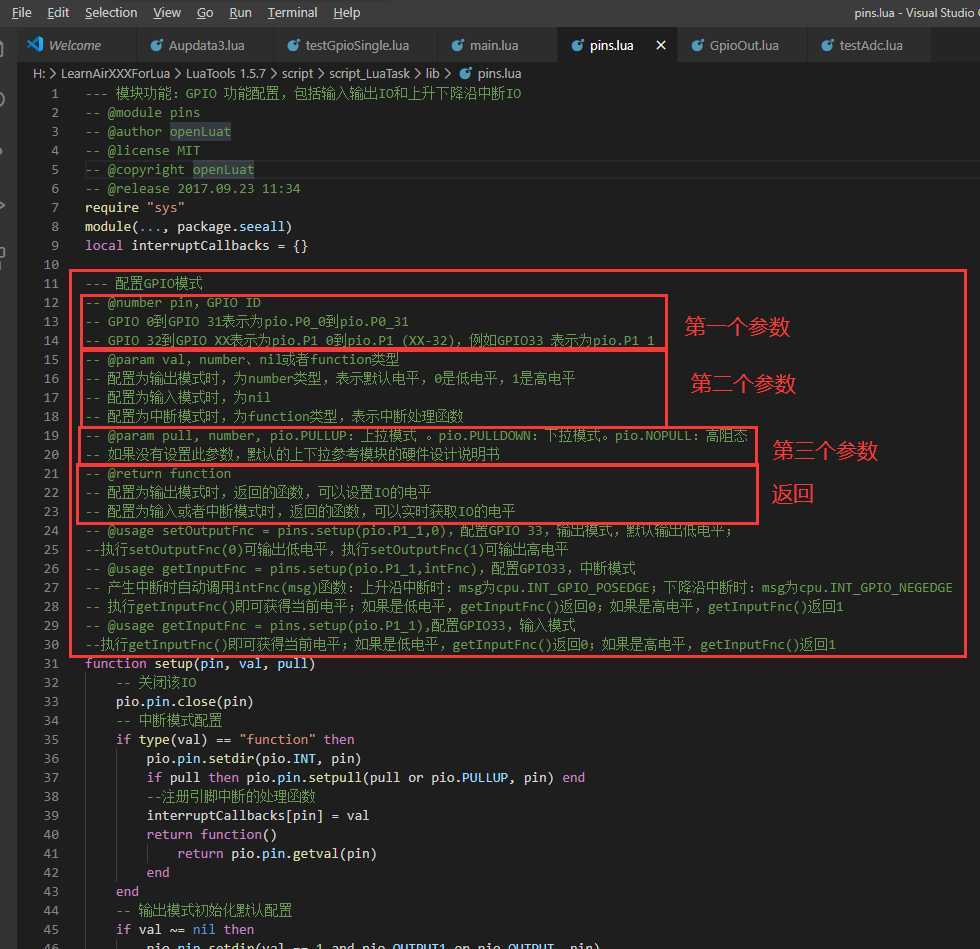Click 'if val ~= nil then' line
This screenshot has width=980, height=949.
coord(185,930)
